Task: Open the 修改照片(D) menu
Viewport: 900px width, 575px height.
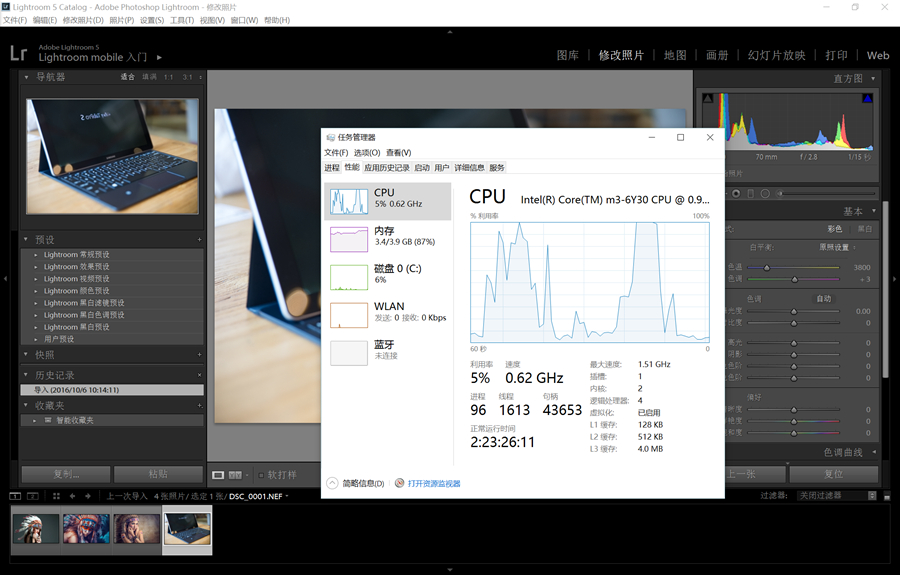Action: 83,20
